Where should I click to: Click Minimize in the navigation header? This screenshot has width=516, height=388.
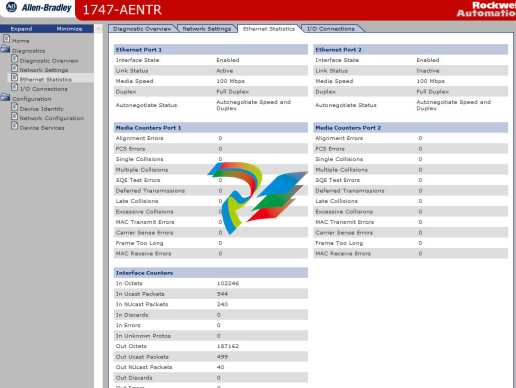pos(69,29)
